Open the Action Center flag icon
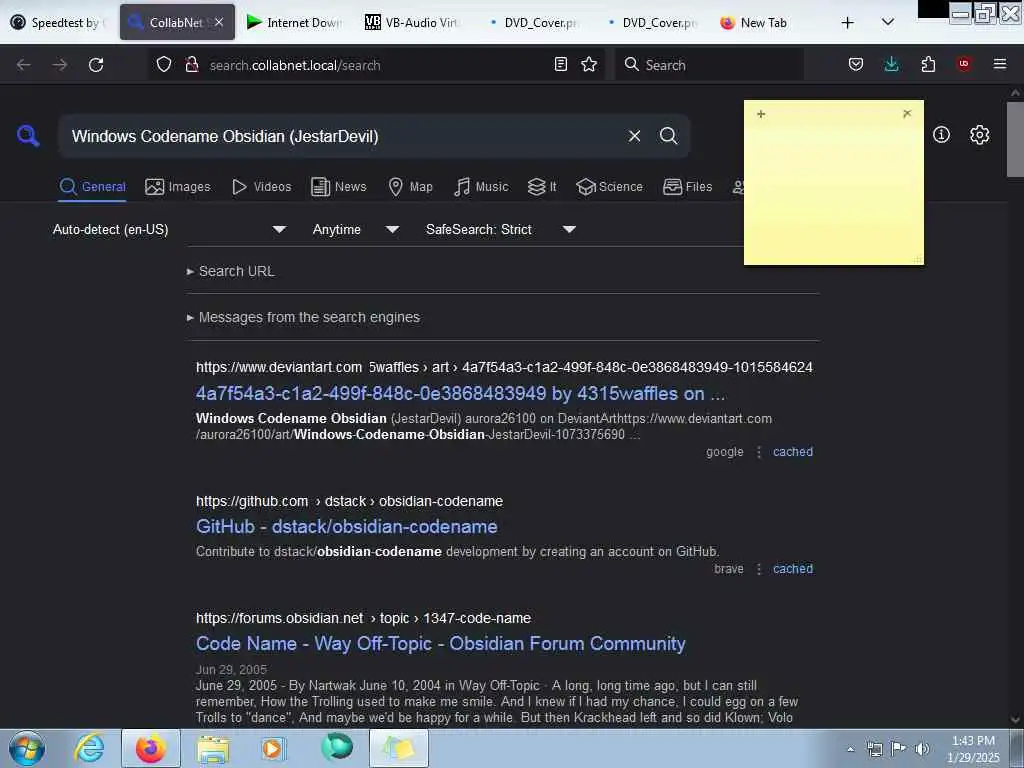 pyautogui.click(x=899, y=749)
